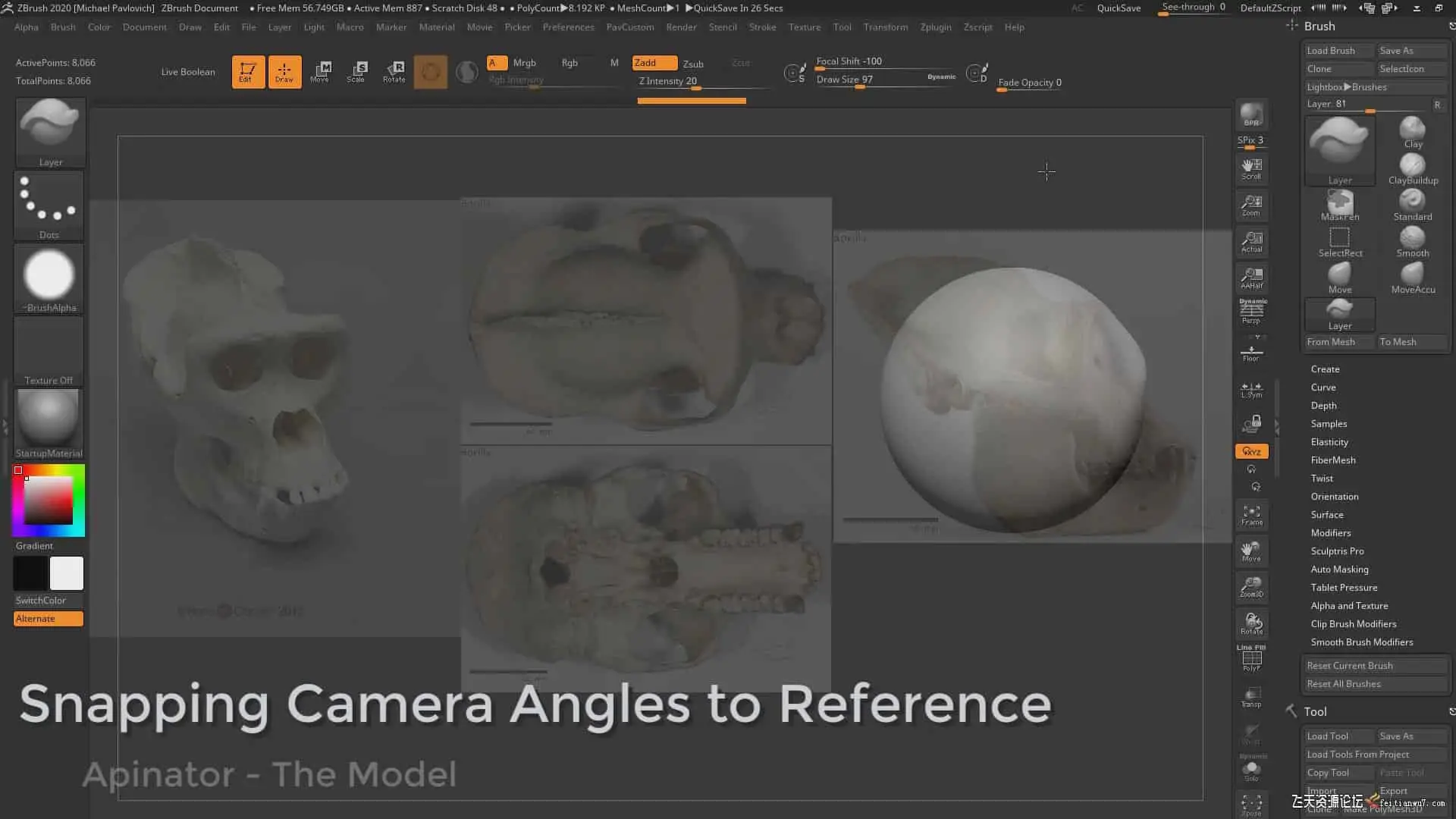Expand the Tablet Pressure section
Viewport: 1456px width, 819px height.
[x=1343, y=587]
